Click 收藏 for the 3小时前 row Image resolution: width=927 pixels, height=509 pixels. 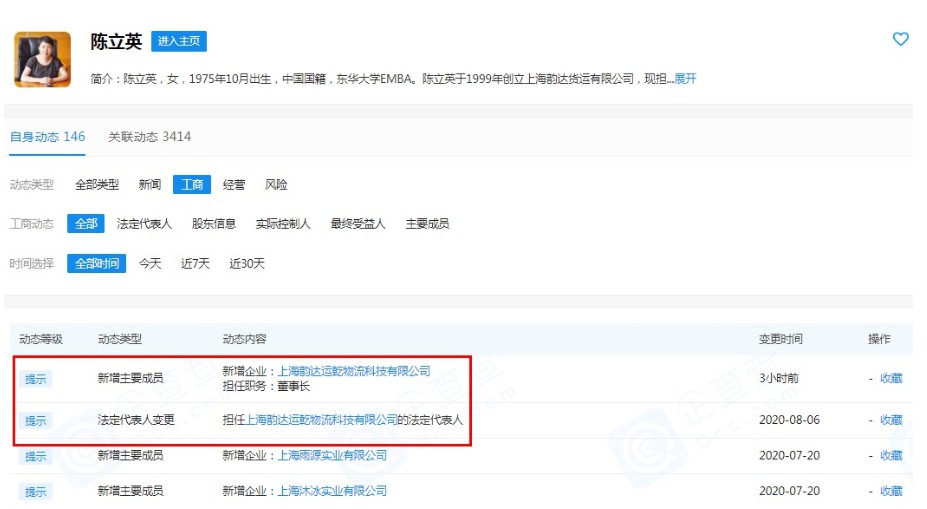pos(891,378)
